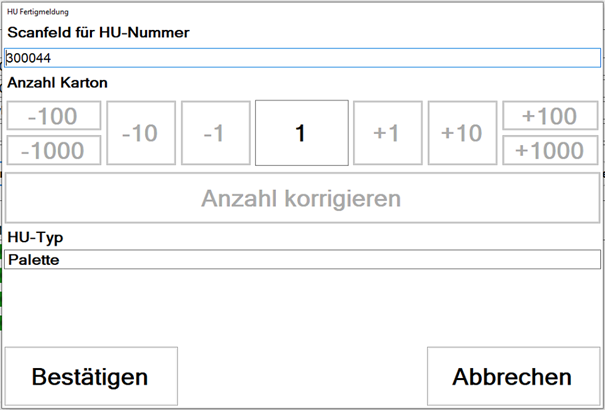Open the HU-Typ Palette field

(302, 260)
